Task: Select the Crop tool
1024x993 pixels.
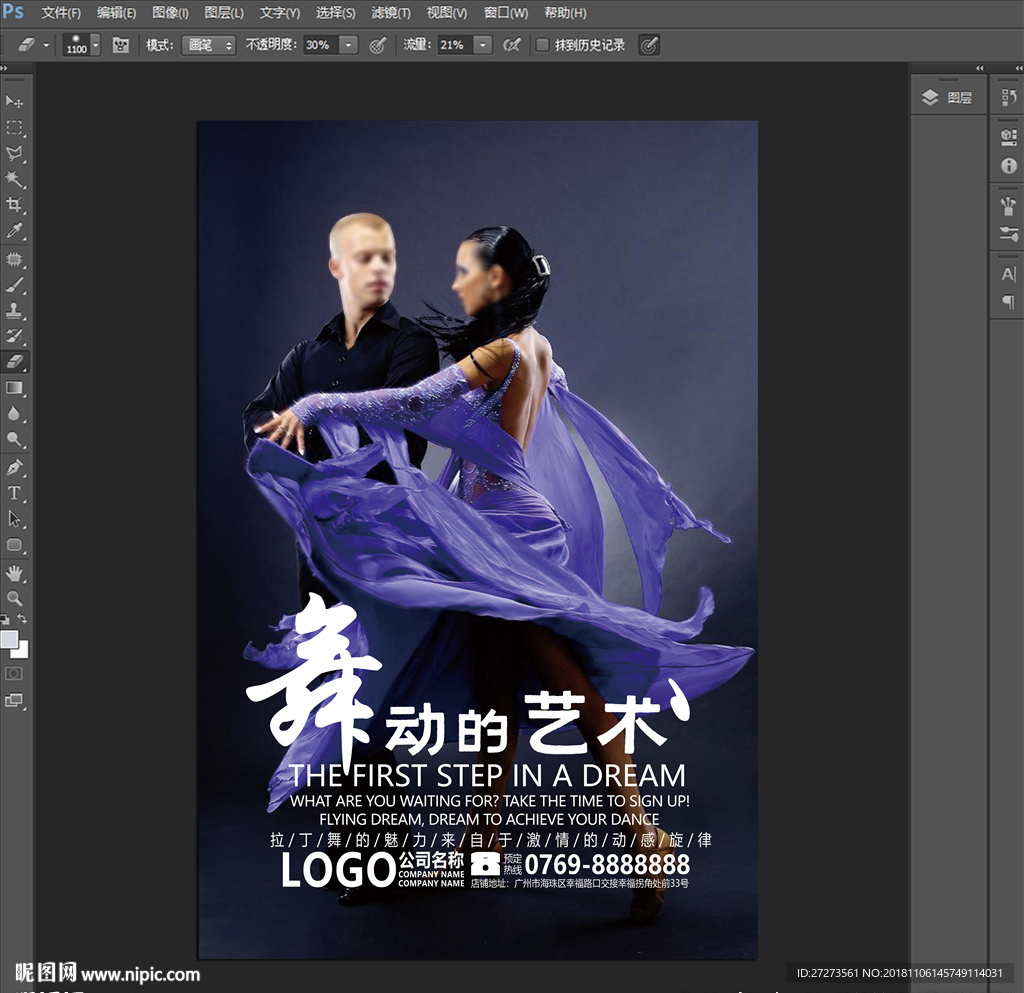Action: pyautogui.click(x=14, y=204)
